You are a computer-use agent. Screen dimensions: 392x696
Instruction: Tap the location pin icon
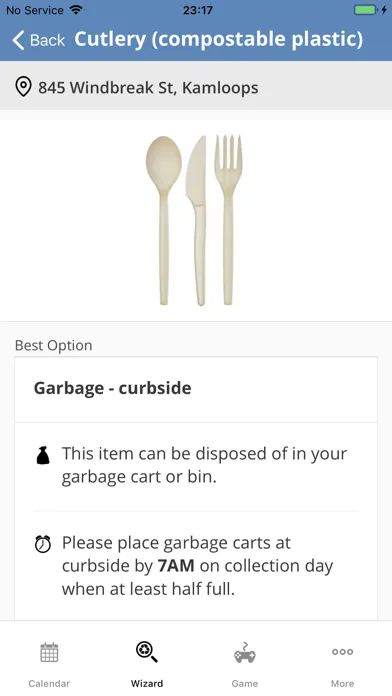[x=23, y=87]
